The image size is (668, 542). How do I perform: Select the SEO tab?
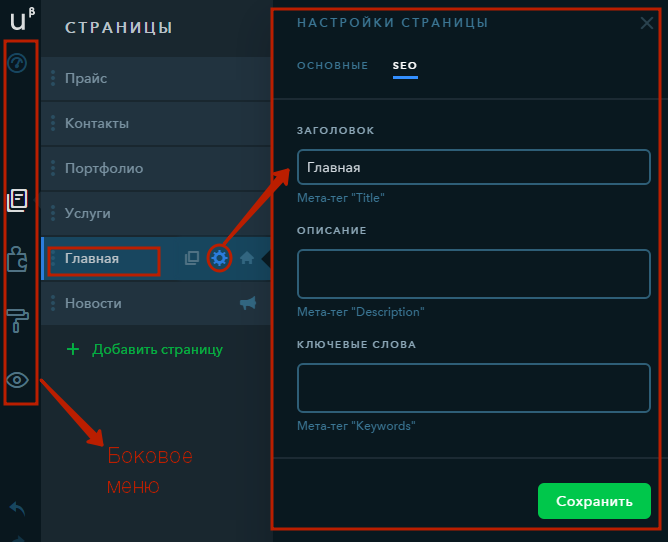[405, 66]
